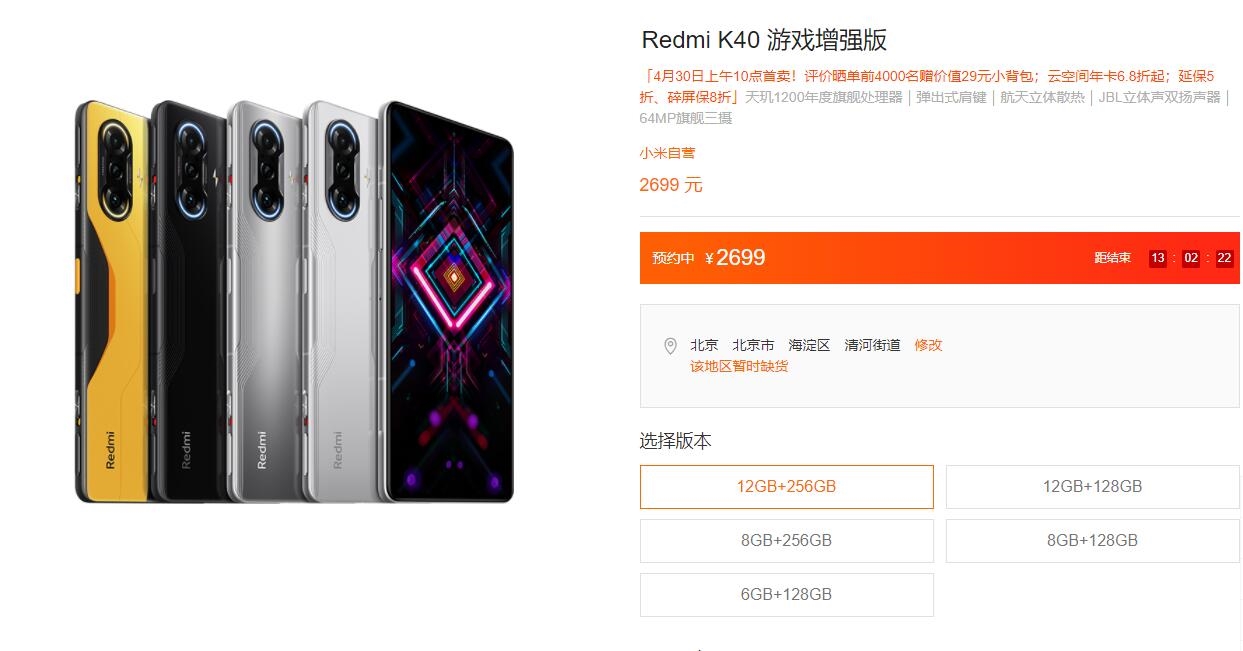Image resolution: width=1243 pixels, height=651 pixels.
Task: Click the phone front display image
Action: pos(447,301)
